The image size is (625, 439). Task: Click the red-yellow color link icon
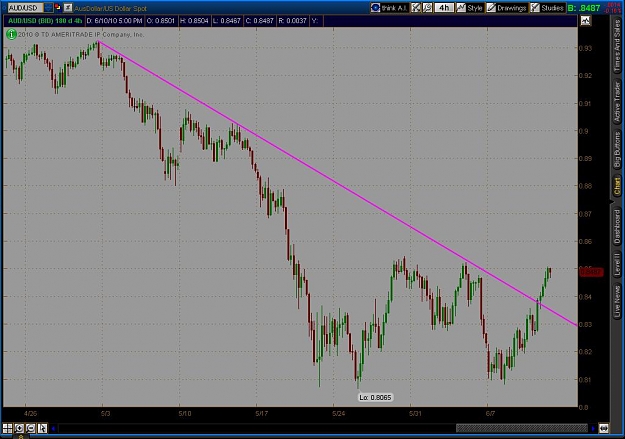click(58, 7)
